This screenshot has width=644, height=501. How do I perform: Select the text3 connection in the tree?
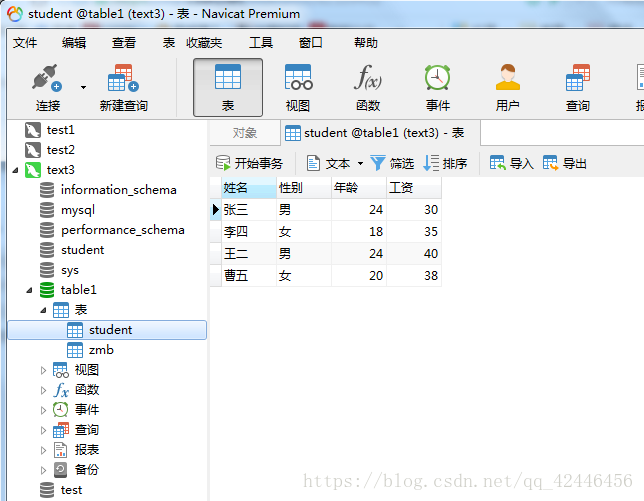(x=60, y=170)
